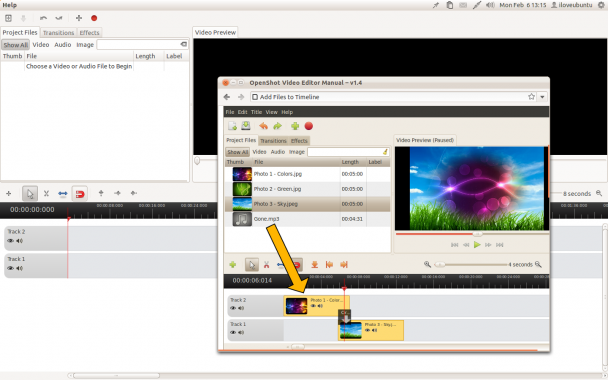This screenshot has width=608, height=380.
Task: Bookmark page with star in manual address bar
Action: tap(531, 97)
